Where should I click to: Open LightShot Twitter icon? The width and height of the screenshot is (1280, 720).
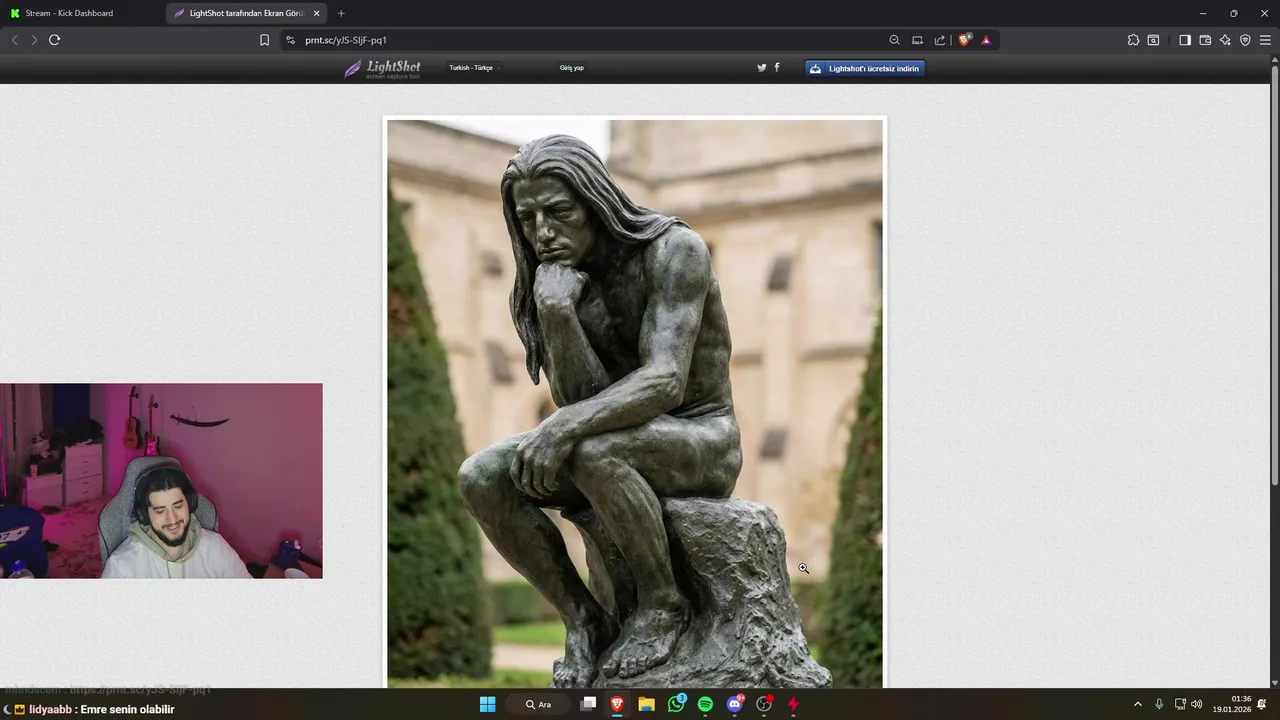[761, 68]
